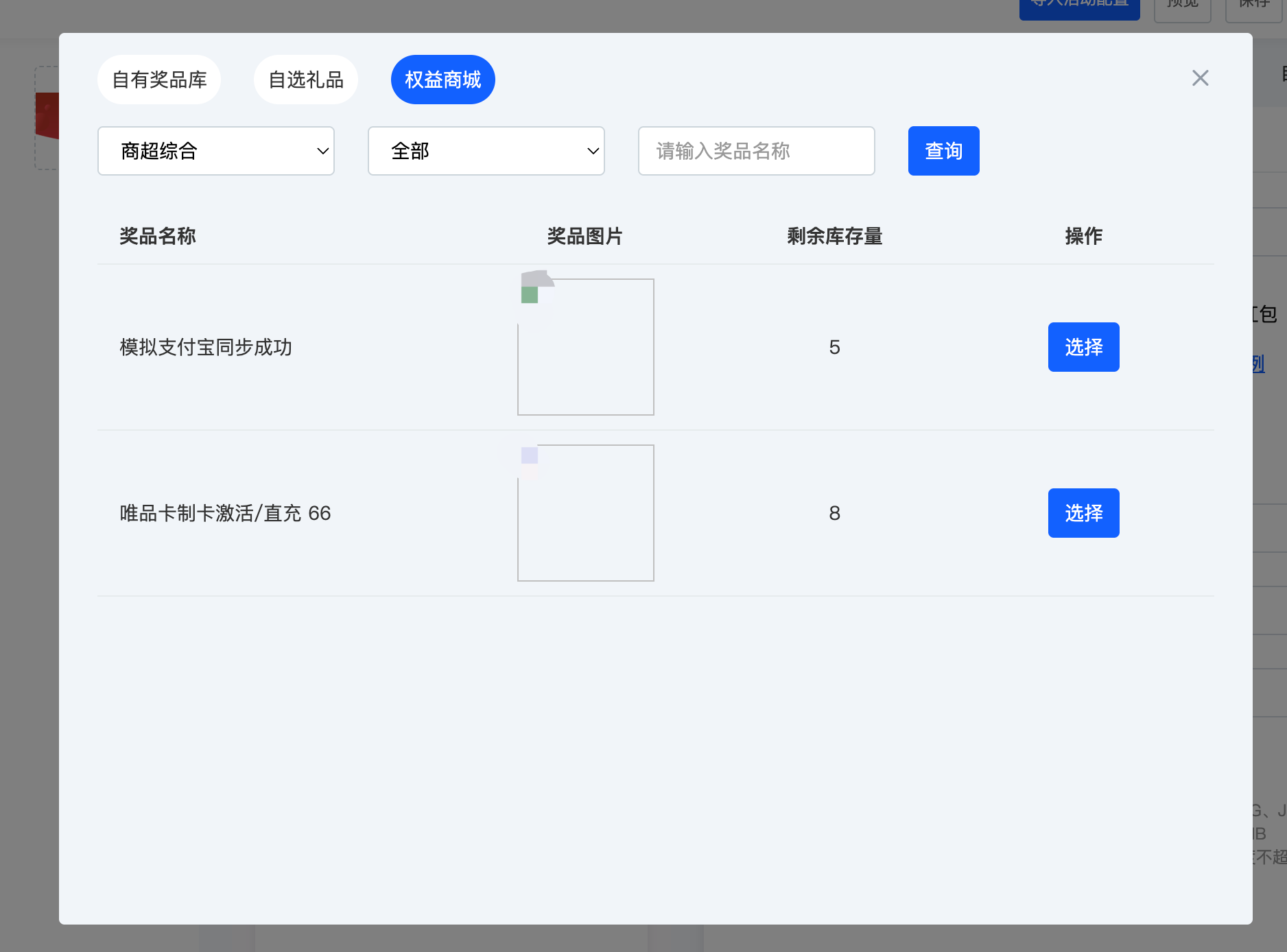Screen dimensions: 1287x952
Task: Click the stock count 8
Action: point(834,513)
